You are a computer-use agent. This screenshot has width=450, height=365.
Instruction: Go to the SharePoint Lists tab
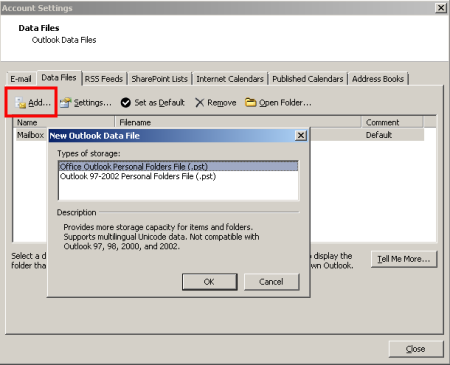[159, 79]
